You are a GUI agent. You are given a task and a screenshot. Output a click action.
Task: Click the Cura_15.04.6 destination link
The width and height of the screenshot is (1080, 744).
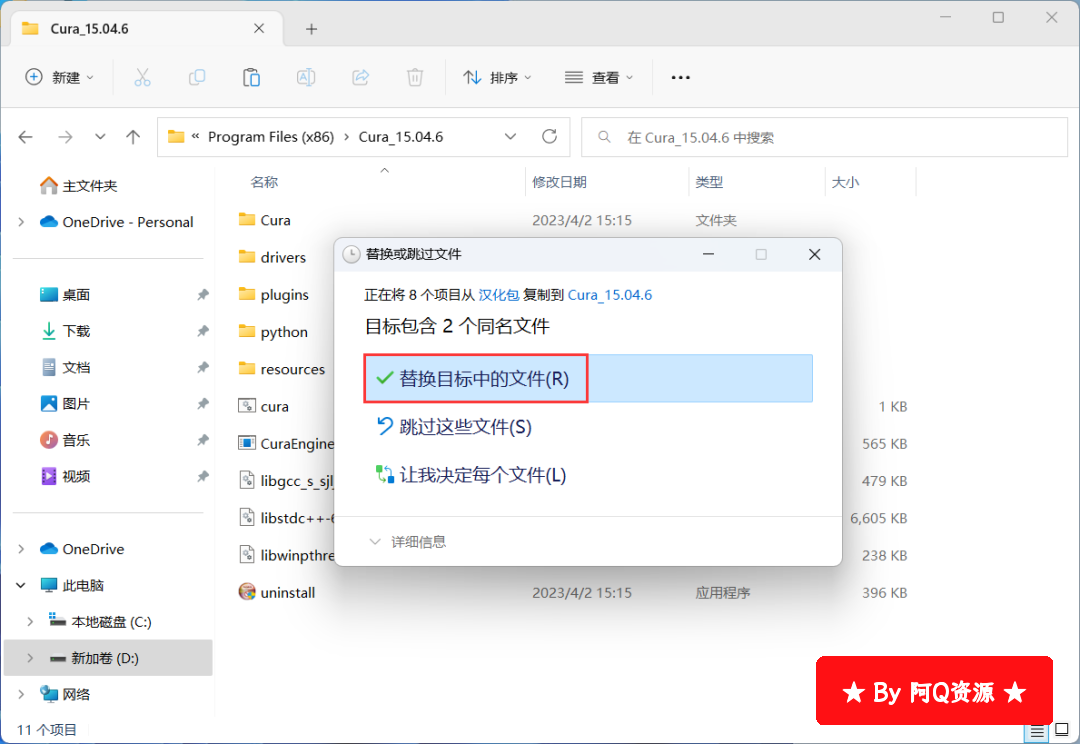tap(610, 295)
